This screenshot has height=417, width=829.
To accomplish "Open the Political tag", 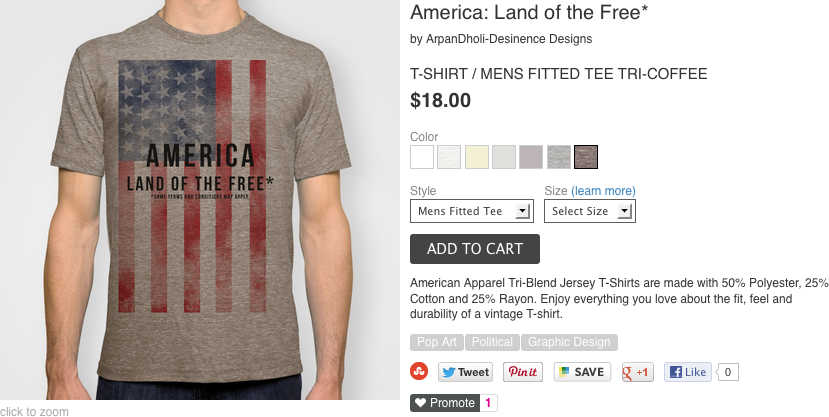I will (492, 342).
